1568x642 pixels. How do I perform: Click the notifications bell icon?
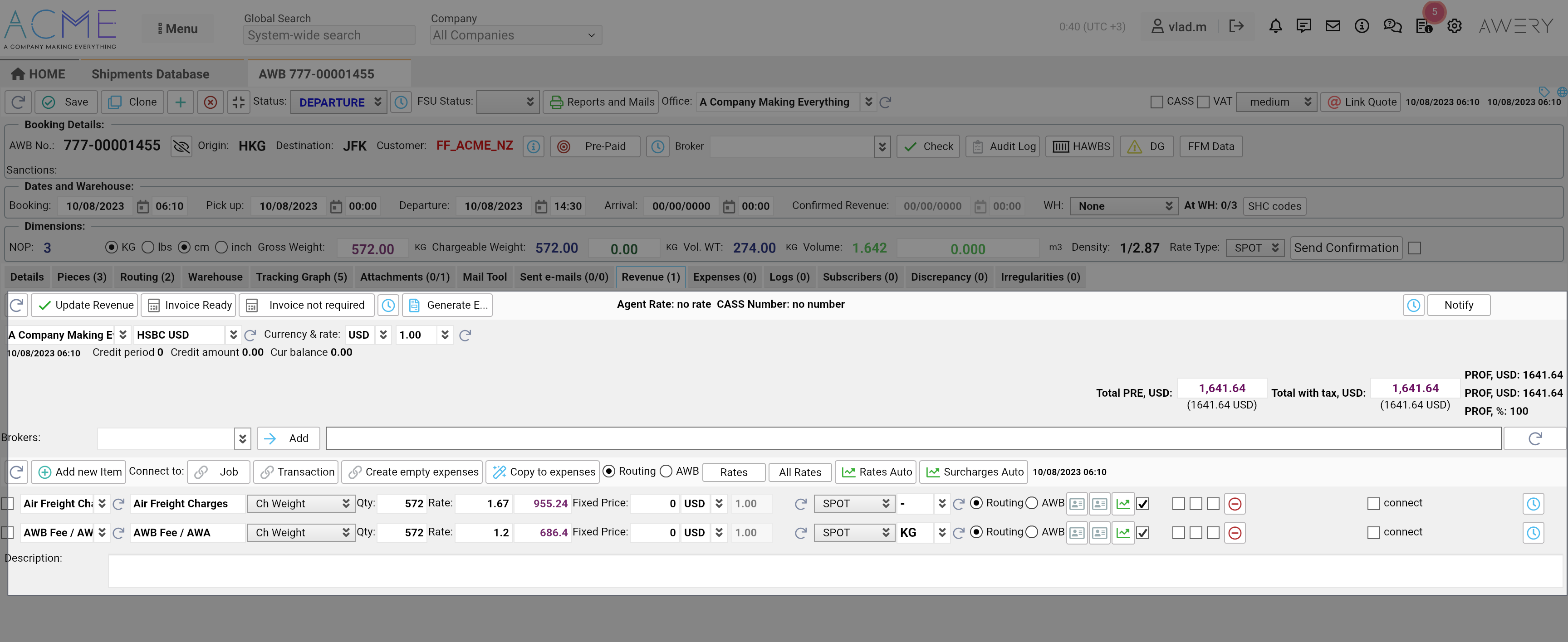pyautogui.click(x=1275, y=26)
